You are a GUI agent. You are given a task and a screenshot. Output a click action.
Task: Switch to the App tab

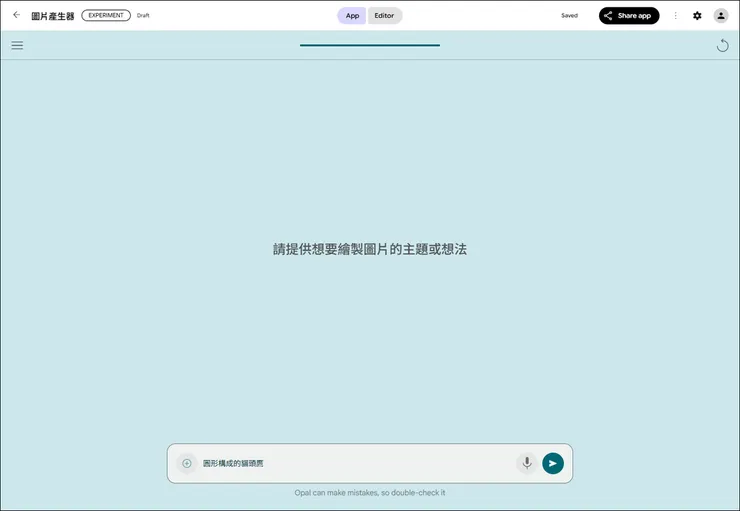click(x=352, y=16)
